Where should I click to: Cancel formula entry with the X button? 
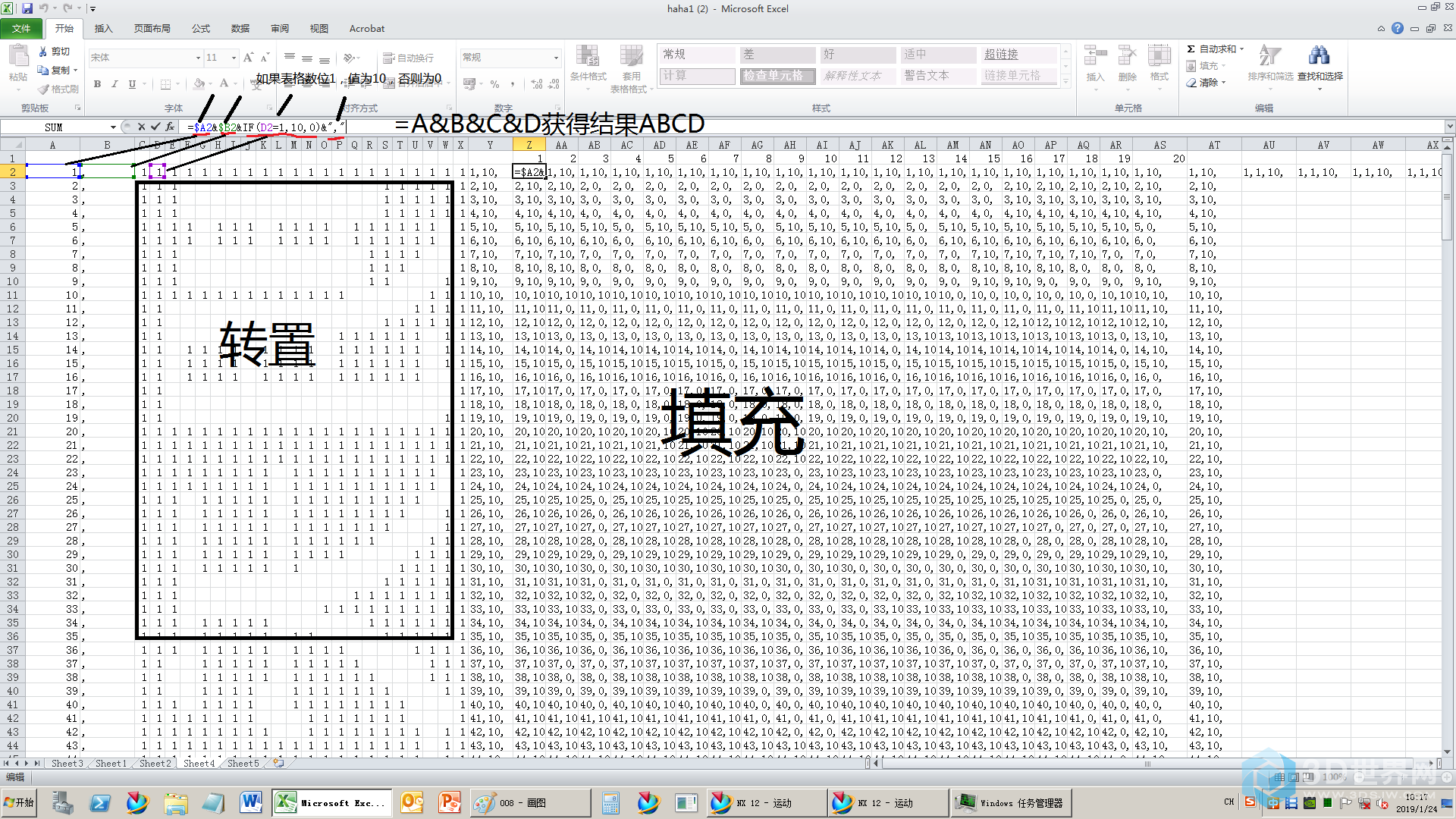tap(141, 127)
